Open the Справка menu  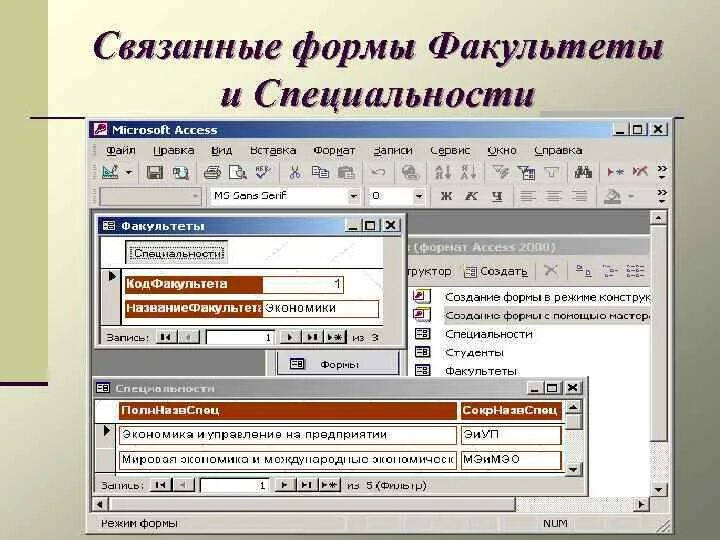[558, 150]
